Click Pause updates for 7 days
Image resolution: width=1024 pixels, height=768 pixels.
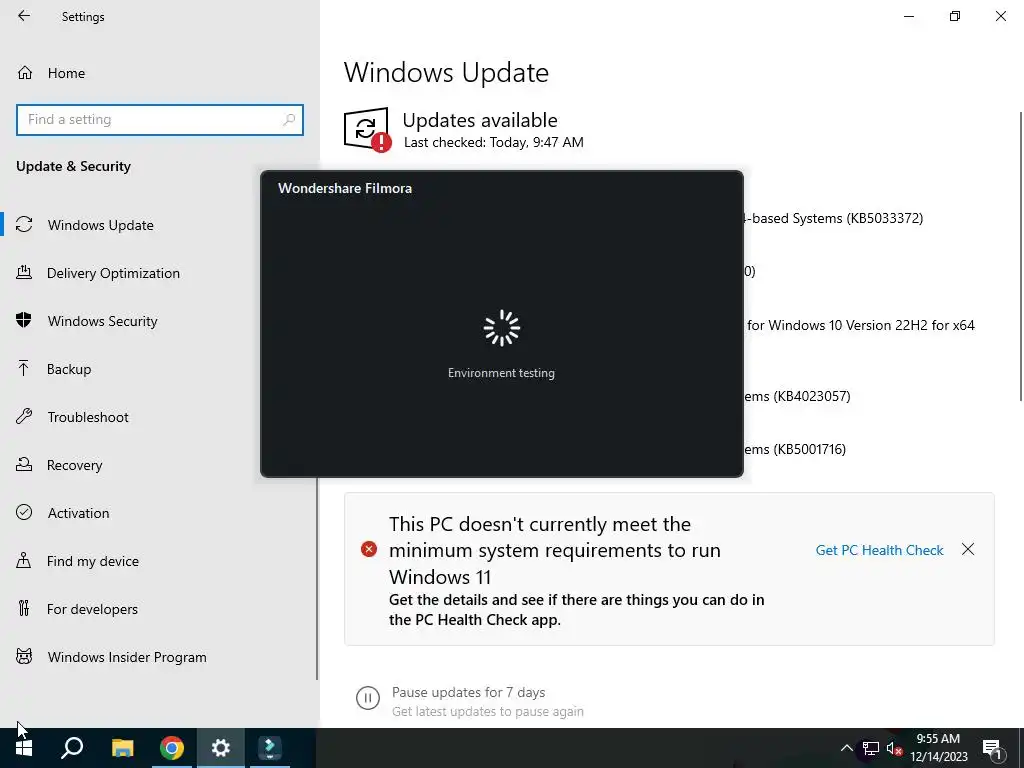pyautogui.click(x=468, y=692)
